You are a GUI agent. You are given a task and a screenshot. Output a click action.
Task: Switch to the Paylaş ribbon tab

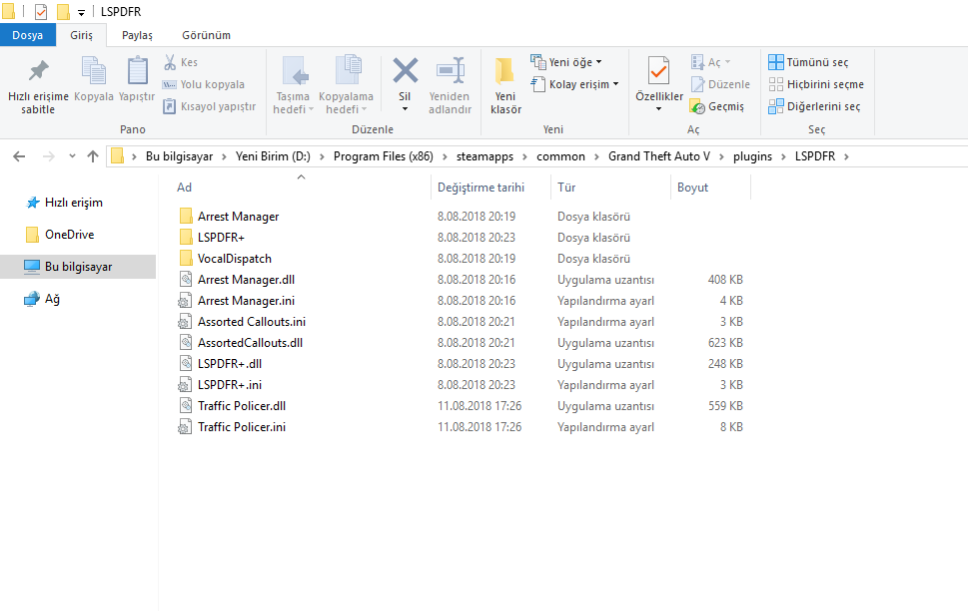pos(137,35)
